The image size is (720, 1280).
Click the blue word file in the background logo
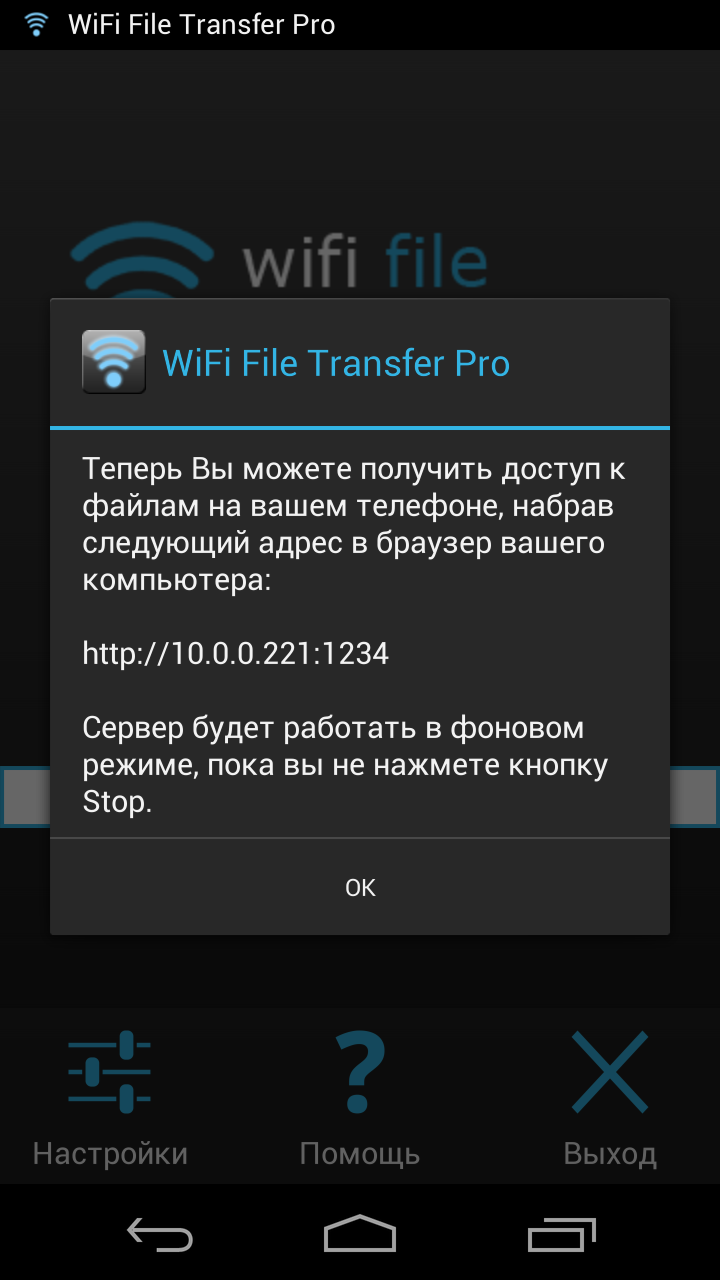pyautogui.click(x=436, y=260)
